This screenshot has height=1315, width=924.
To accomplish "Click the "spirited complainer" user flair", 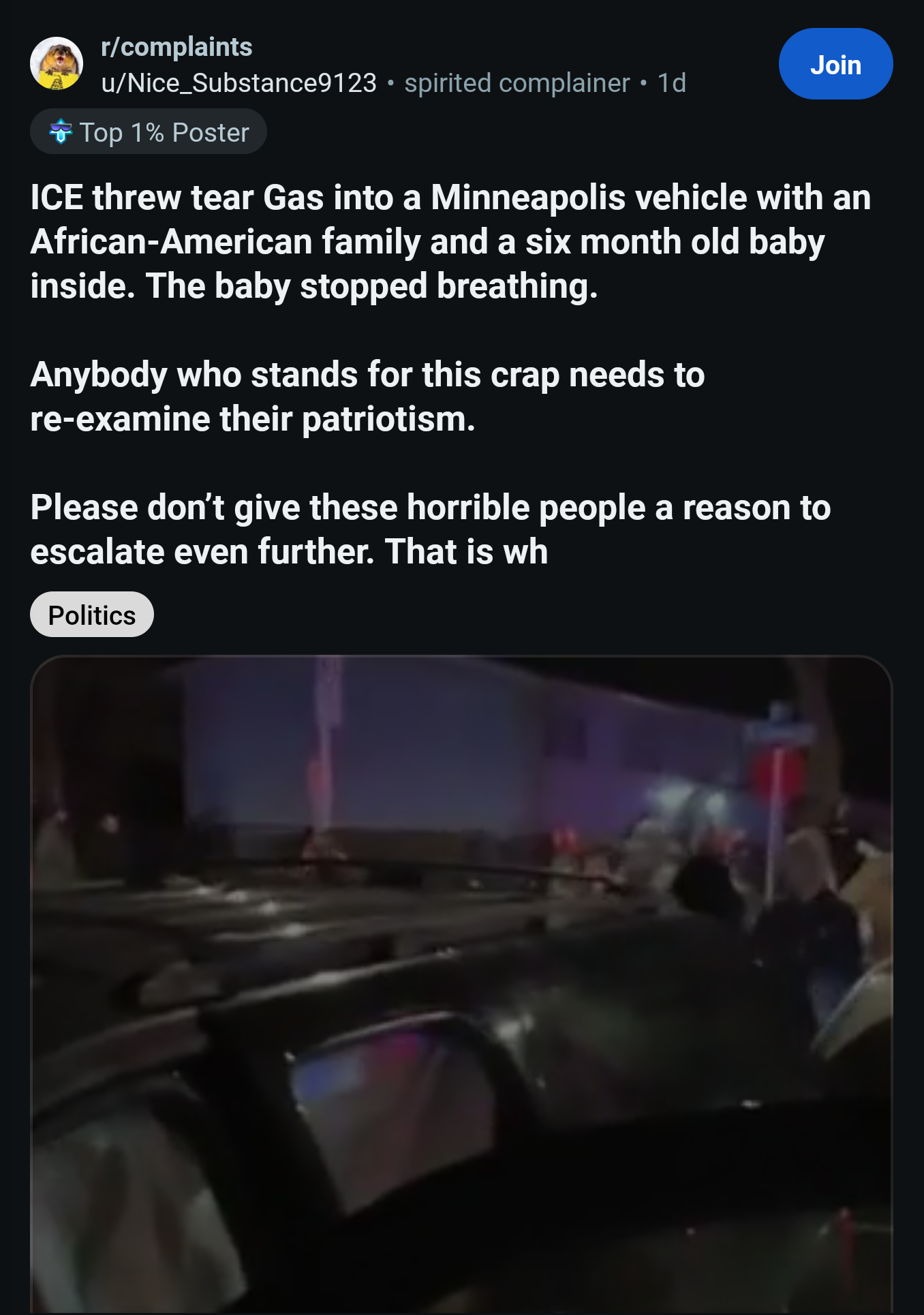I will pyautogui.click(x=517, y=83).
